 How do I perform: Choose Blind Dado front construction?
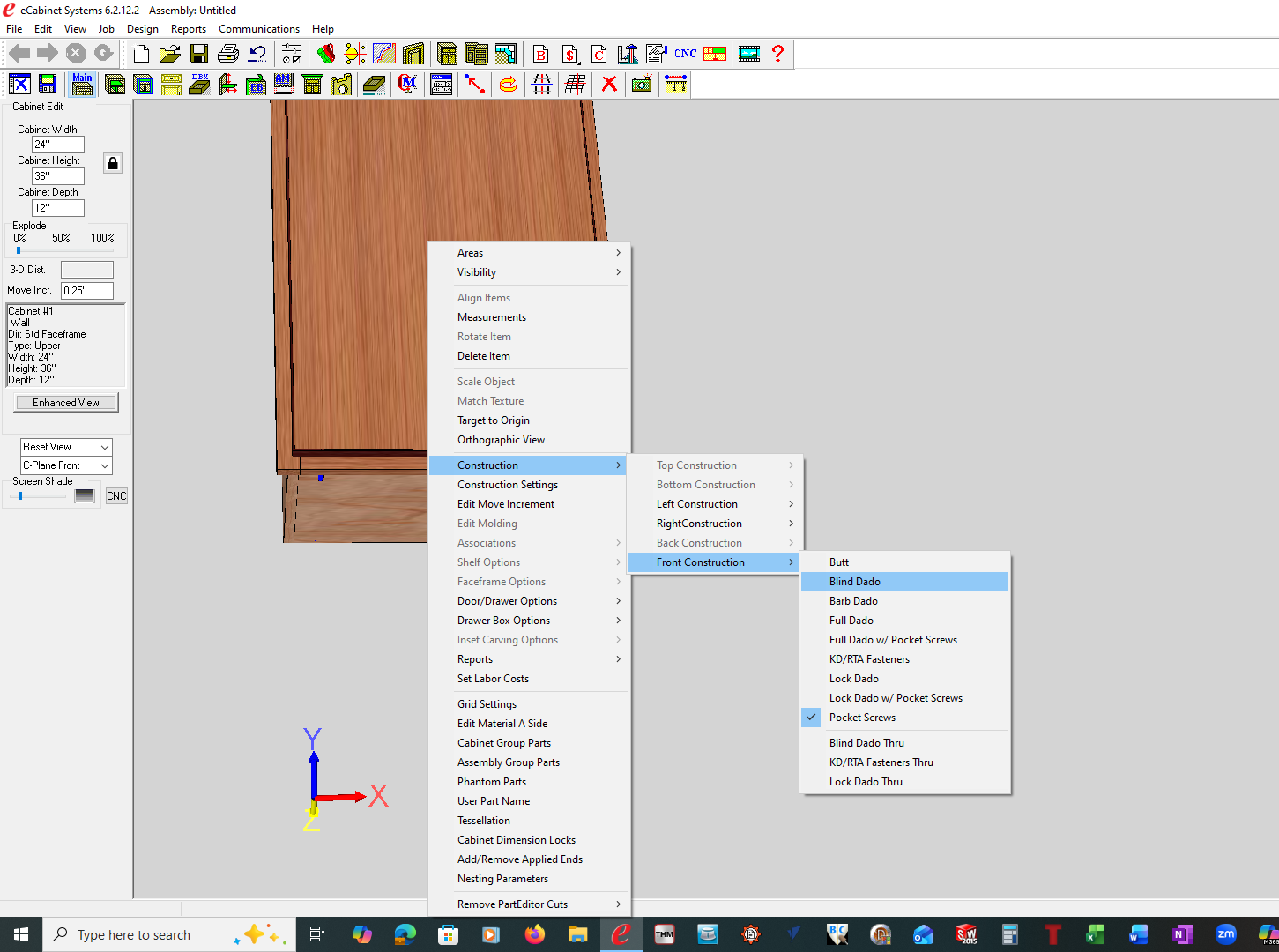coord(855,582)
